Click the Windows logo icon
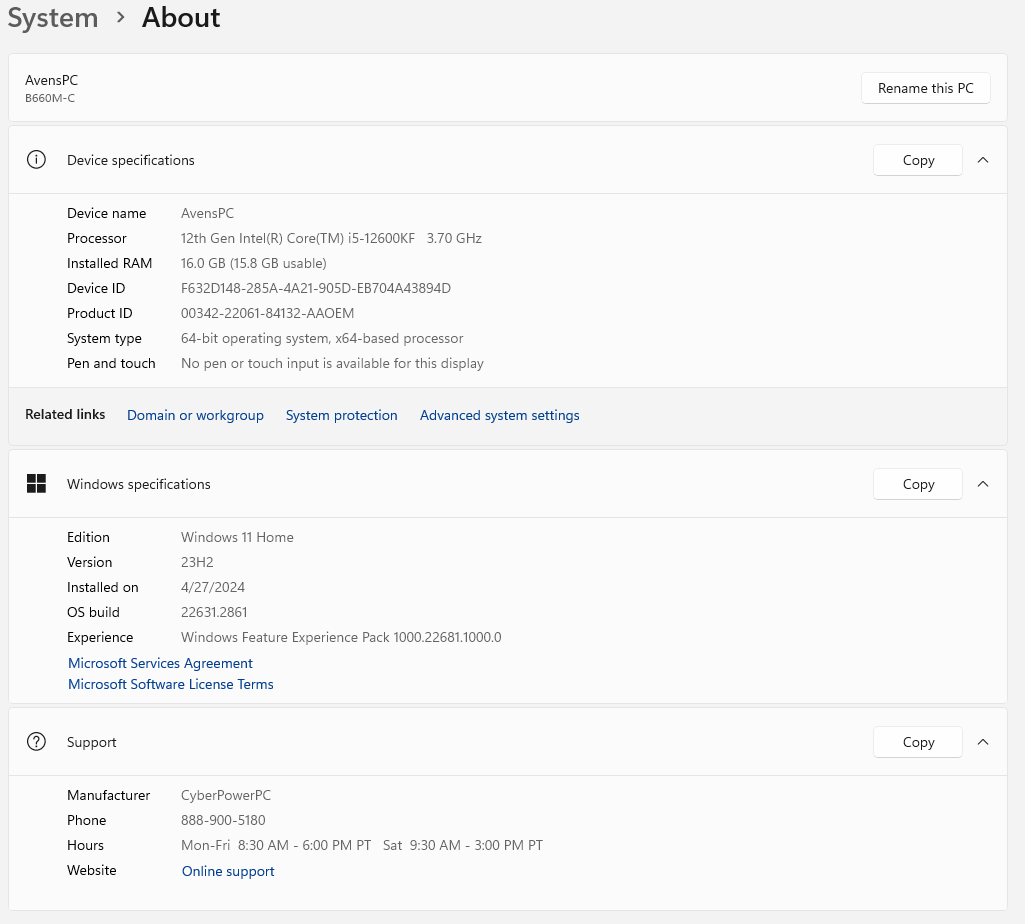Screen dimensions: 1025x924 [37, 484]
